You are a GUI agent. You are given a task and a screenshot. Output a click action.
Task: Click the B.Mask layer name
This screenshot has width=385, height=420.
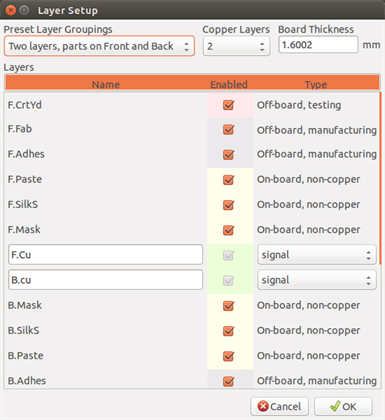tap(25, 305)
